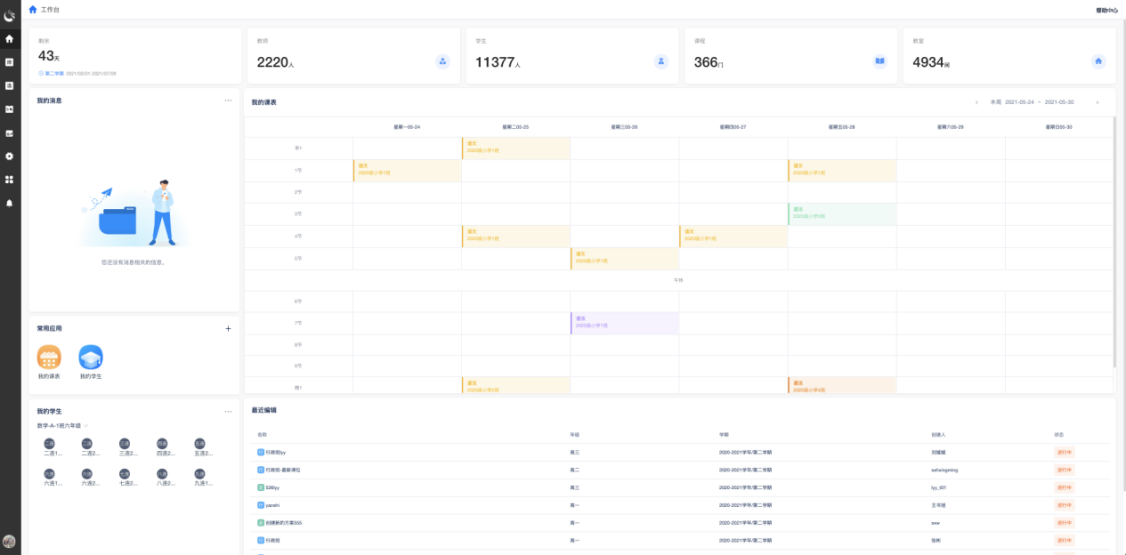Click the 工作台 breadcrumb tab at top
Screen dimensions: 1126x555
[x=51, y=9]
